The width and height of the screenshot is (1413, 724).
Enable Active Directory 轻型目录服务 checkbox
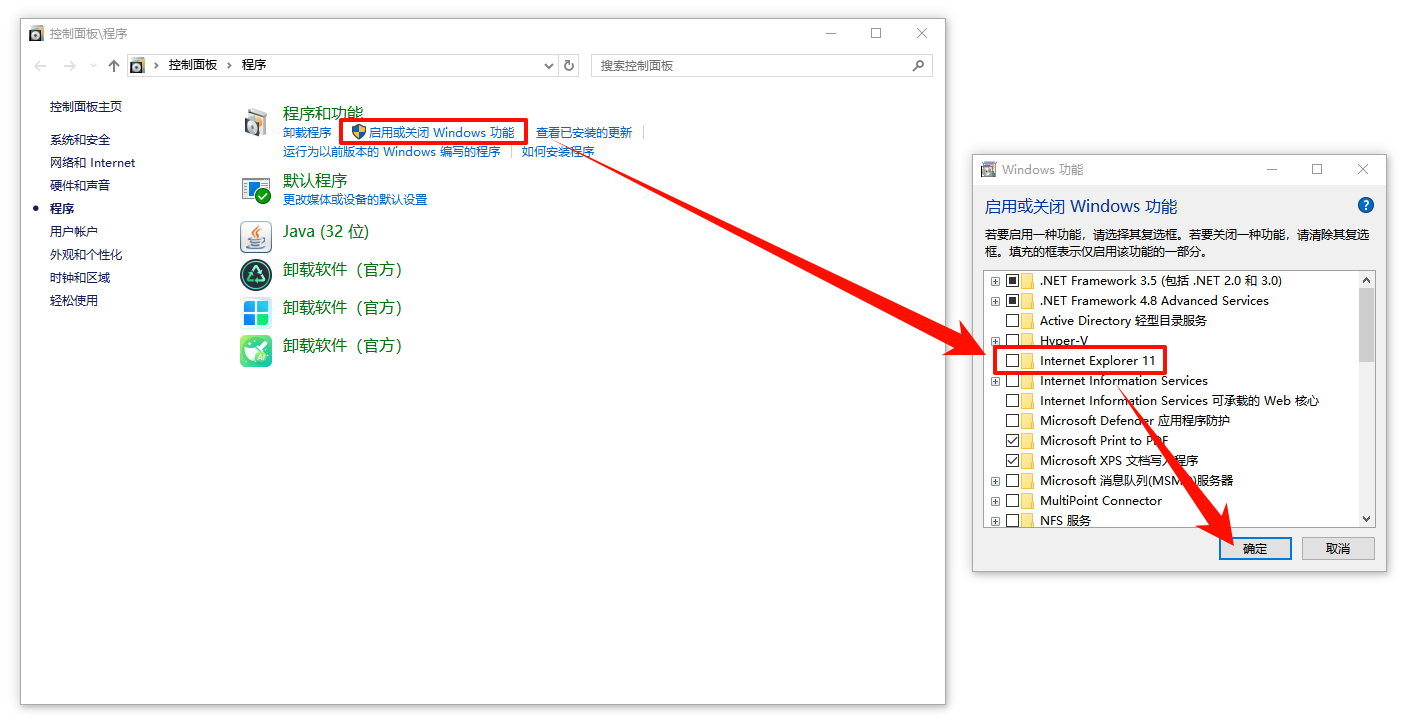(x=1012, y=321)
